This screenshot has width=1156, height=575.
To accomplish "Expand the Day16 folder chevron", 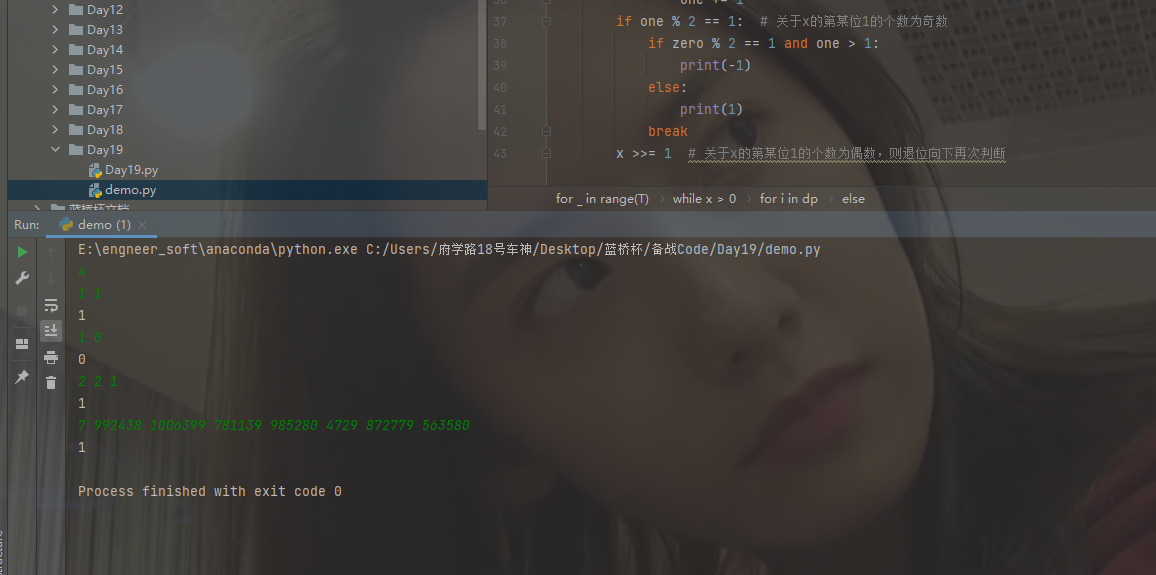I will (55, 89).
